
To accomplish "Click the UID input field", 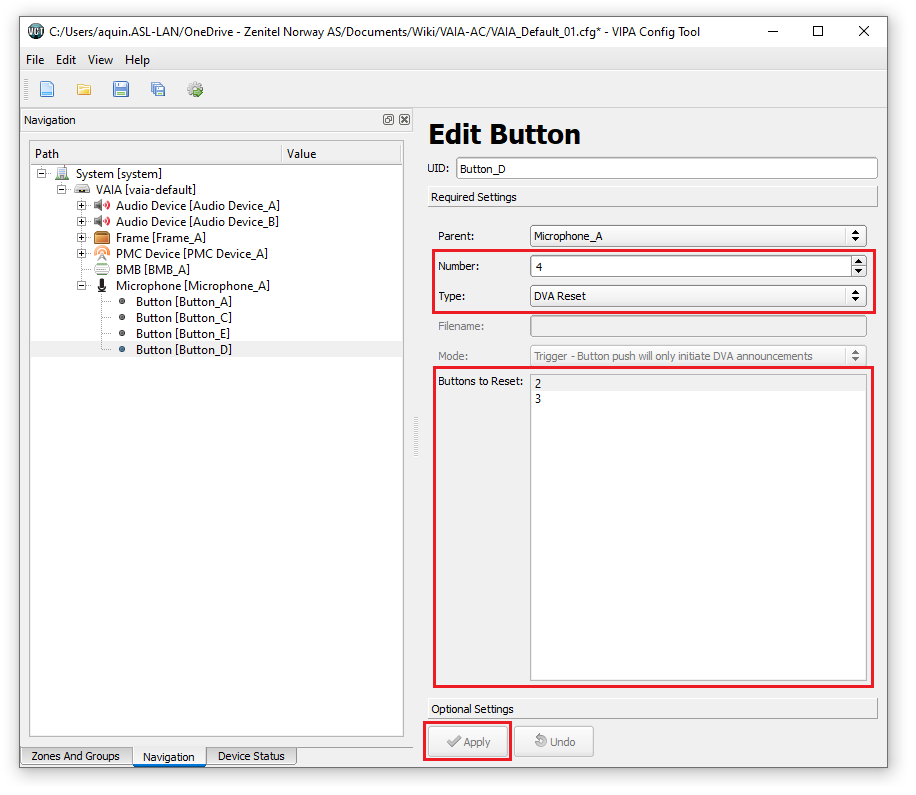I will (x=666, y=169).
